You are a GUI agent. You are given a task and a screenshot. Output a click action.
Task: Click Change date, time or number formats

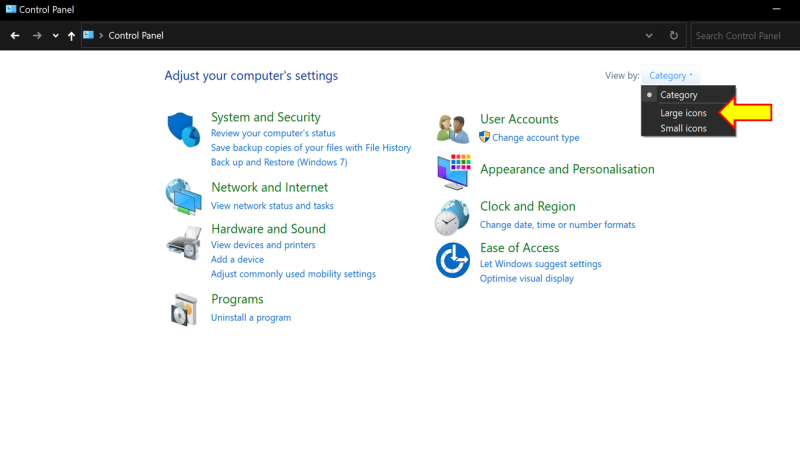pyautogui.click(x=557, y=224)
